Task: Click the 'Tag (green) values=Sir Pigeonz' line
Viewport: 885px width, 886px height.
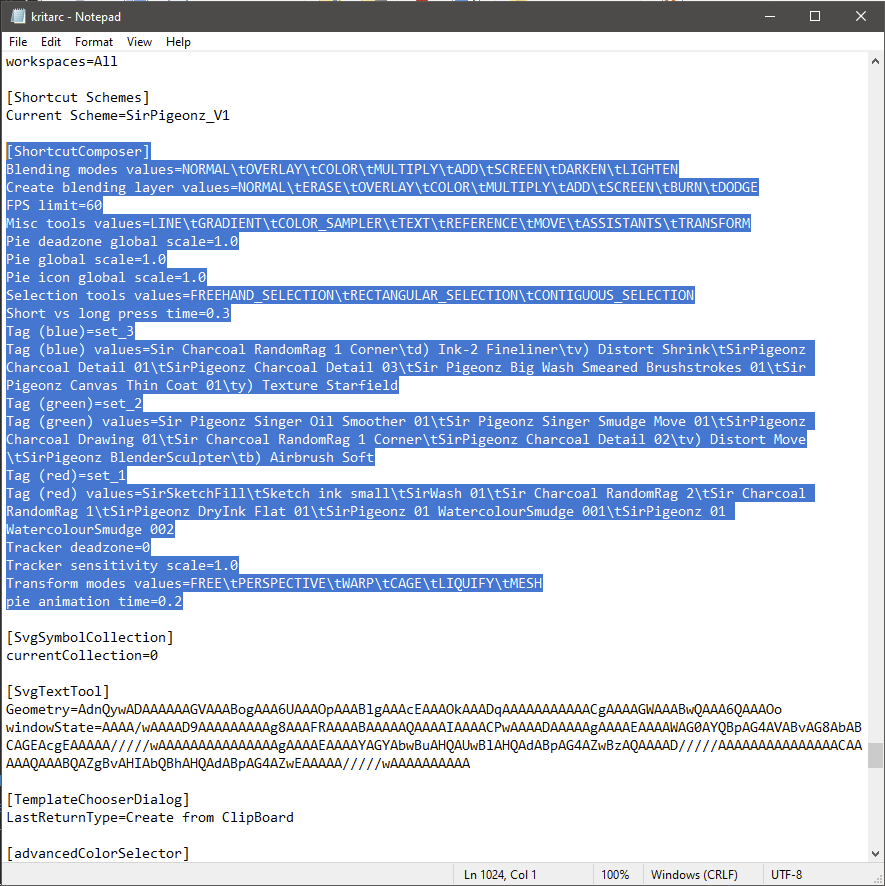Action: [x=410, y=422]
